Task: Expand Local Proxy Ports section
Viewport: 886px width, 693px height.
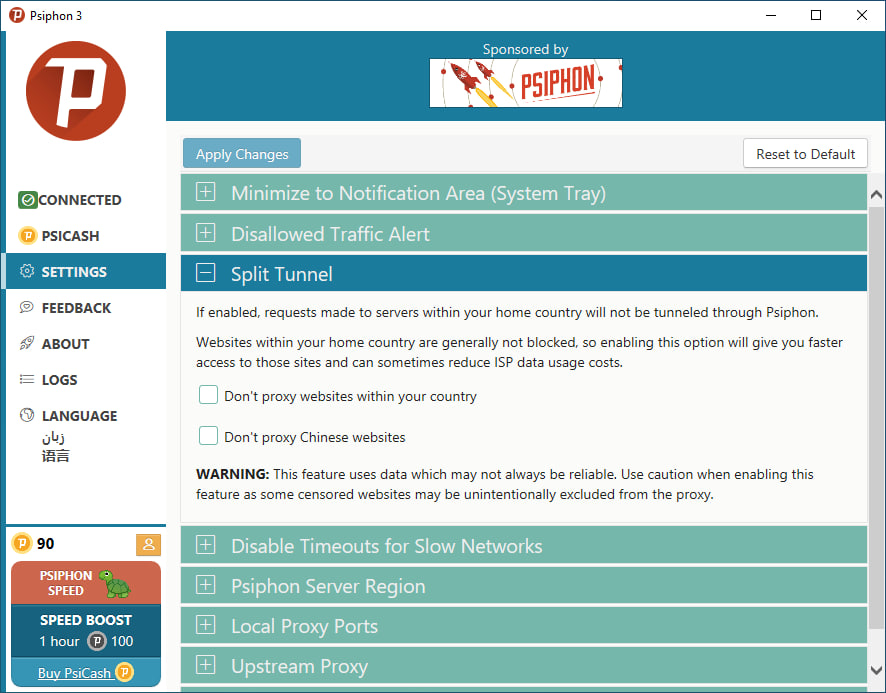Action: pos(523,626)
